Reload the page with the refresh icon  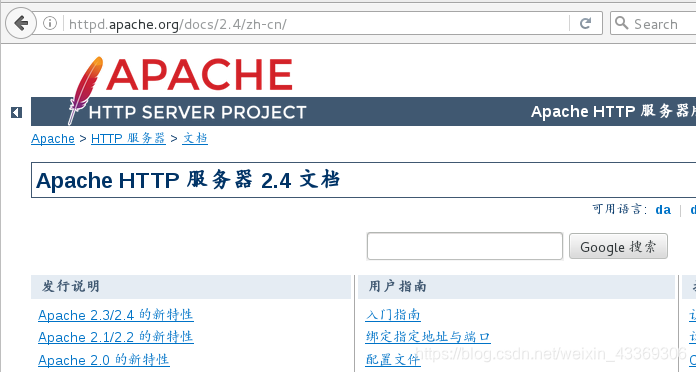pyautogui.click(x=585, y=23)
